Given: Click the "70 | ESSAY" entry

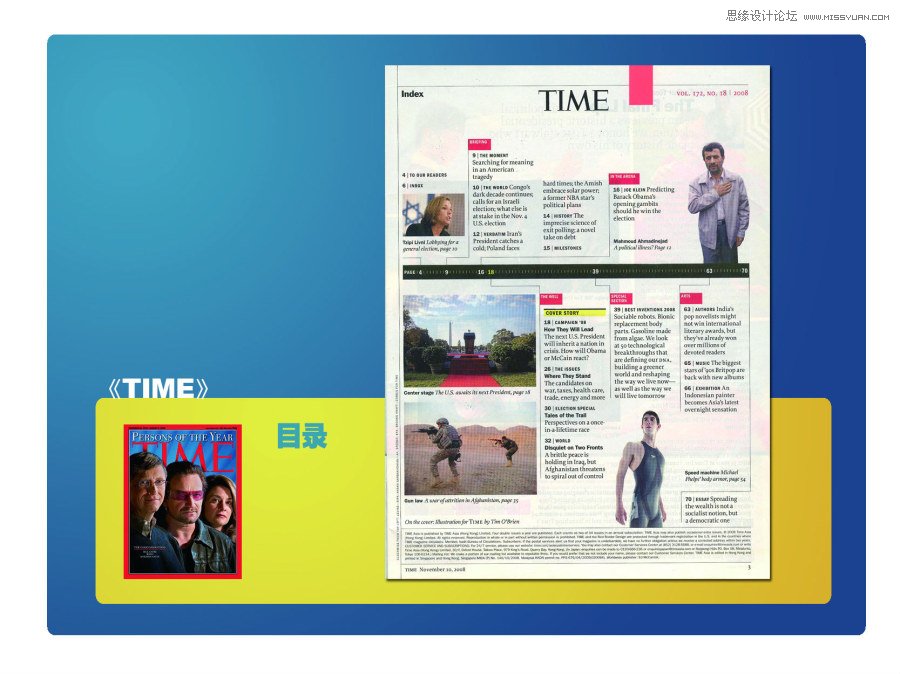Looking at the screenshot, I should click(697, 499).
